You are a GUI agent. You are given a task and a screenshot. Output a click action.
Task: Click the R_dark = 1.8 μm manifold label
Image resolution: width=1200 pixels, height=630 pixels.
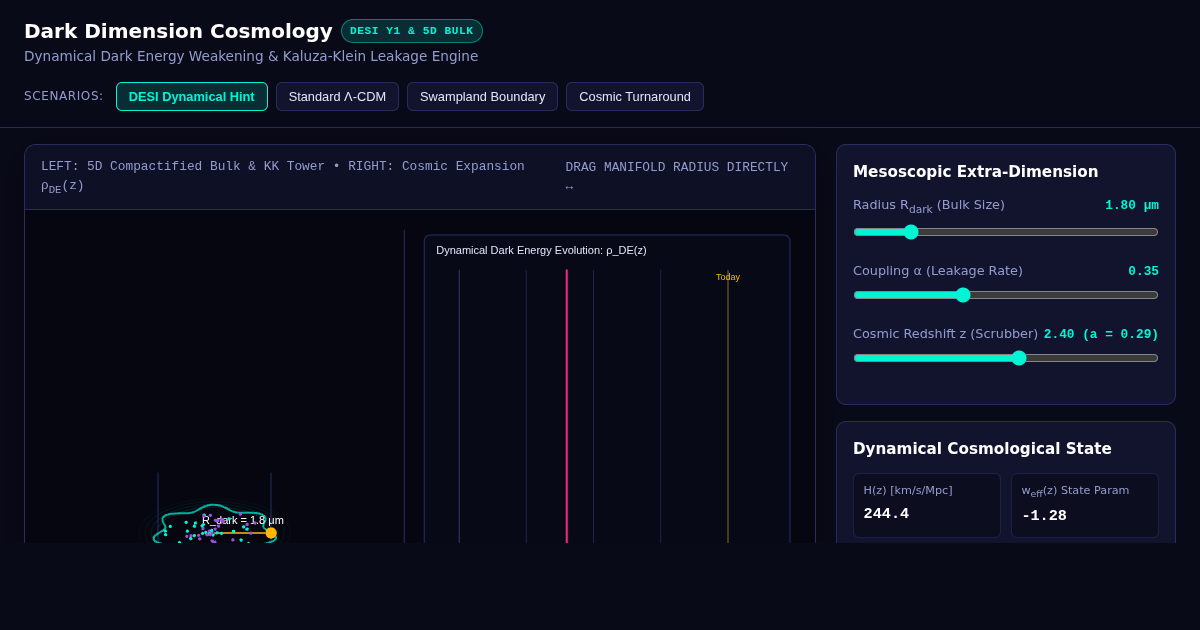[243, 520]
